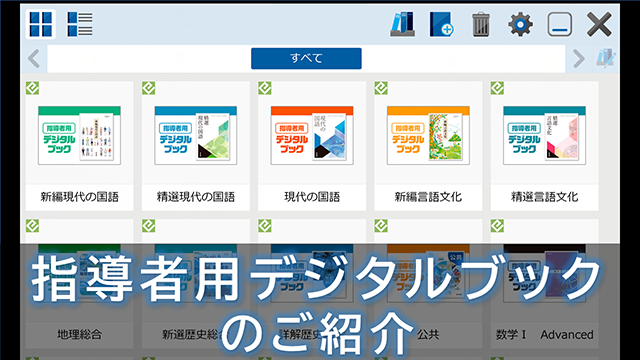Click the 新編言語文化 title label
This screenshot has height=360, width=640.
point(428,197)
